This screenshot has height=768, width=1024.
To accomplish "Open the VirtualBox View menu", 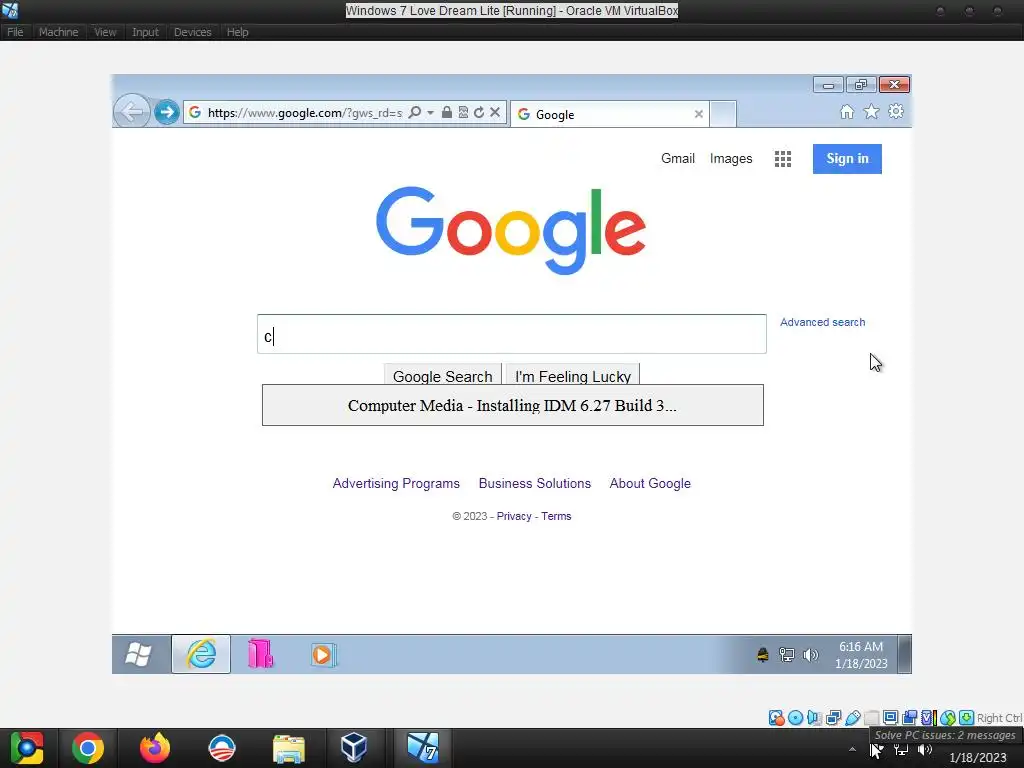I will point(104,32).
